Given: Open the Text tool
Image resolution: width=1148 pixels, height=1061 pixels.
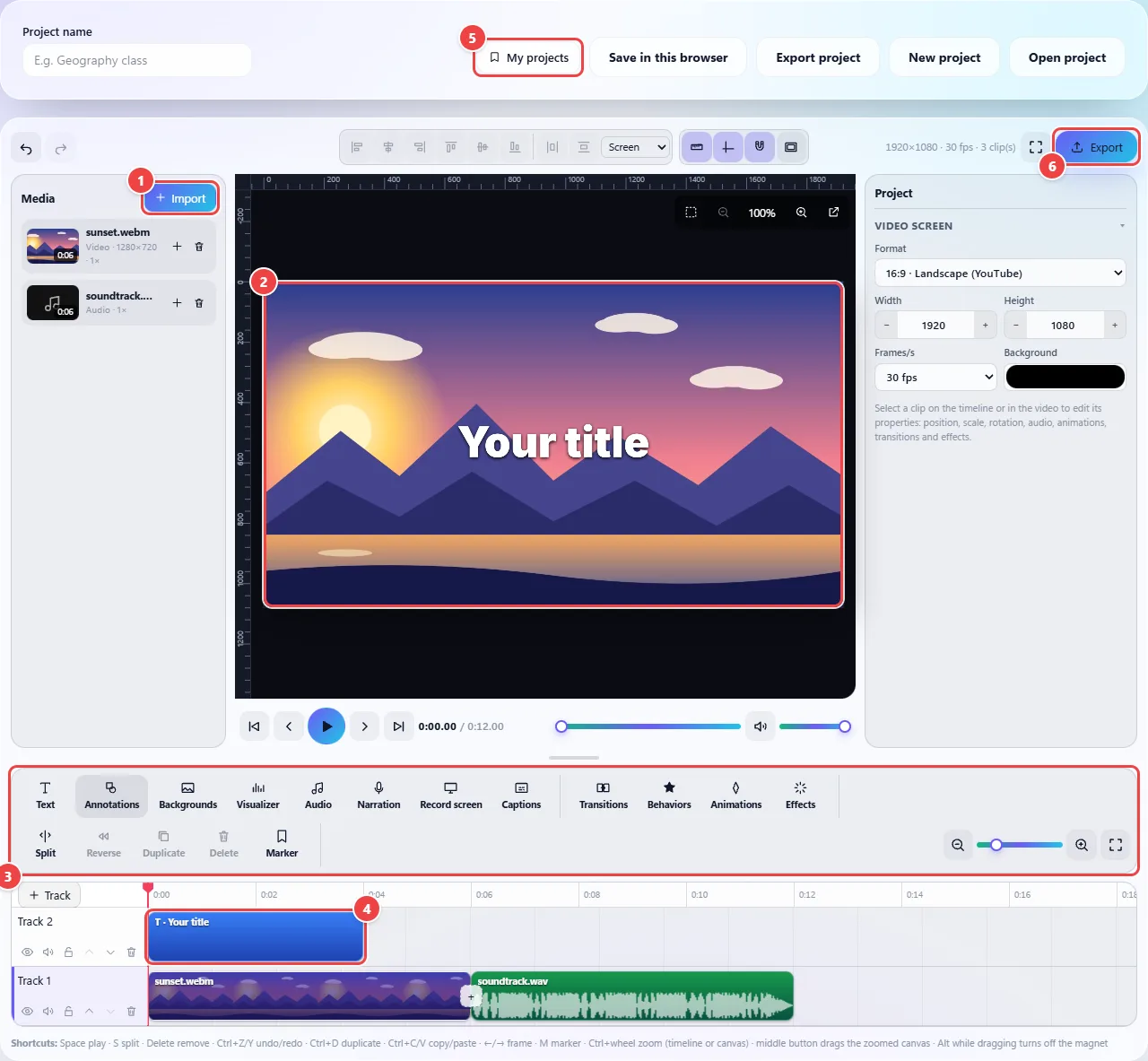Looking at the screenshot, I should [x=46, y=795].
